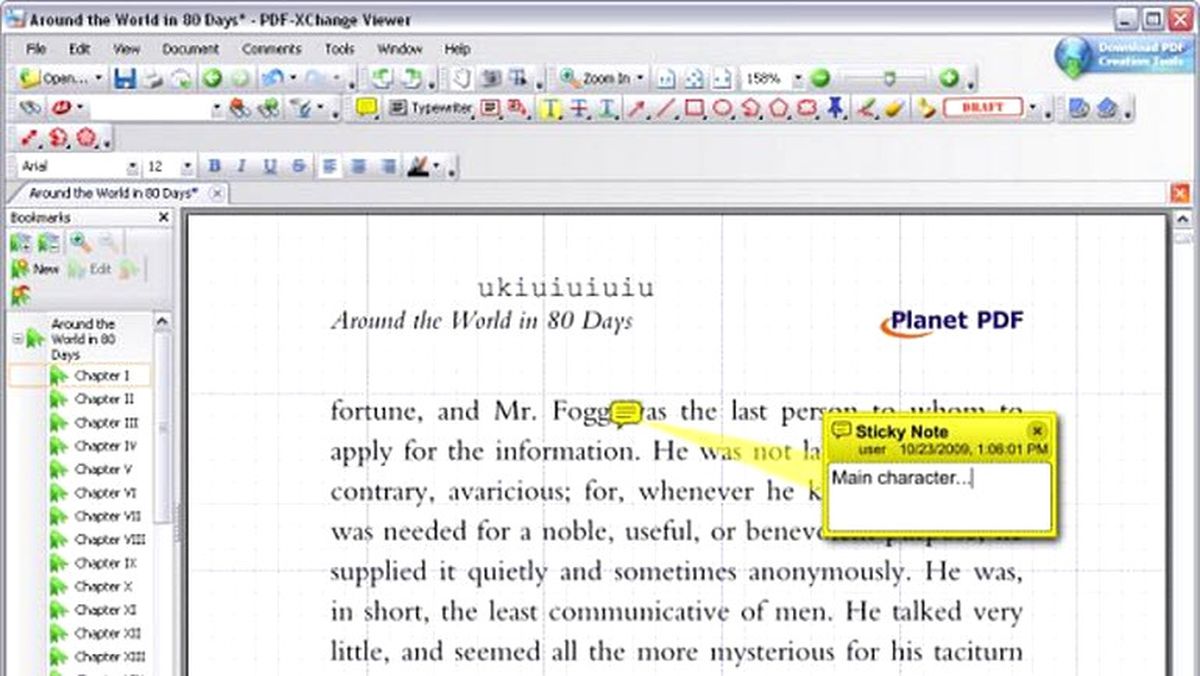Open the Arial font name dropdown
The image size is (1200, 676).
132,167
